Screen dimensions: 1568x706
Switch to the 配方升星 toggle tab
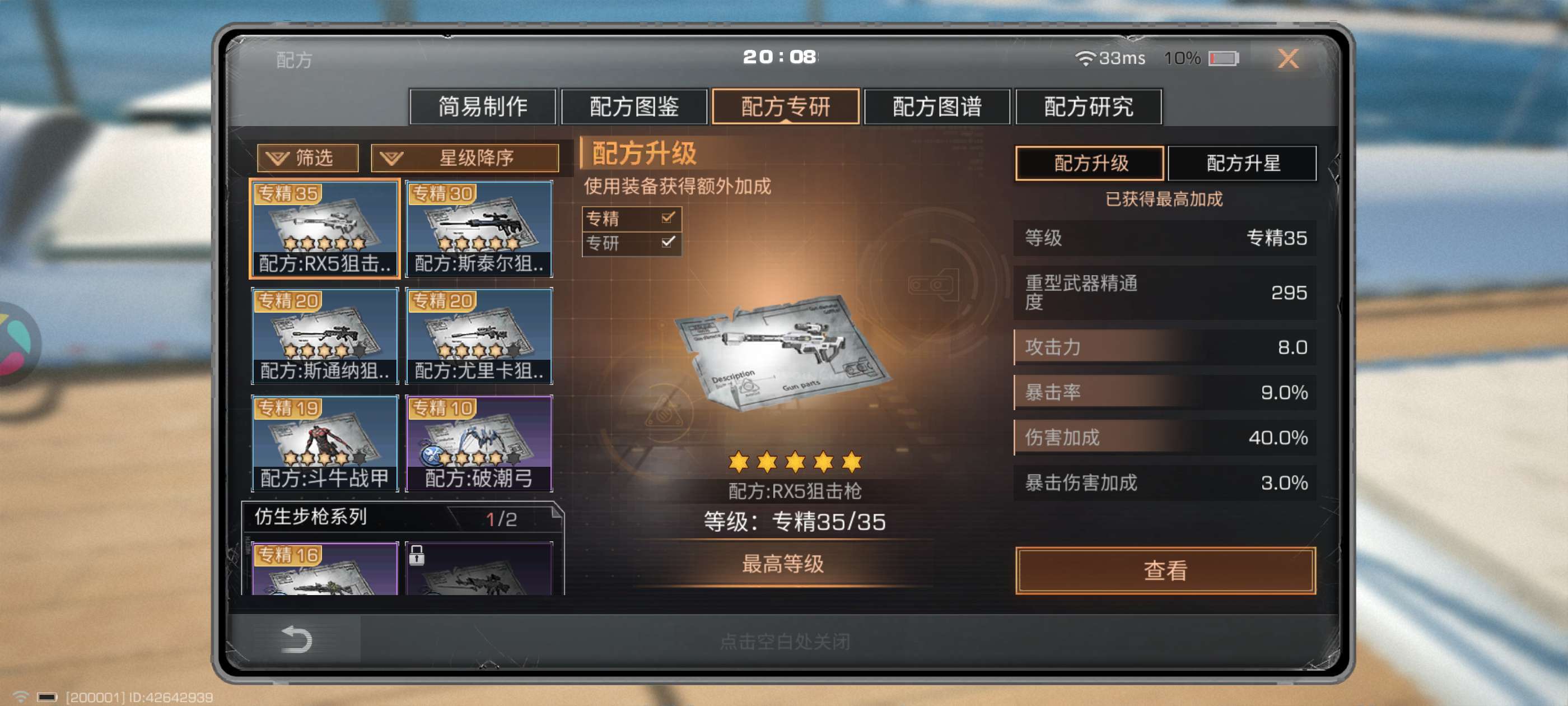1242,162
